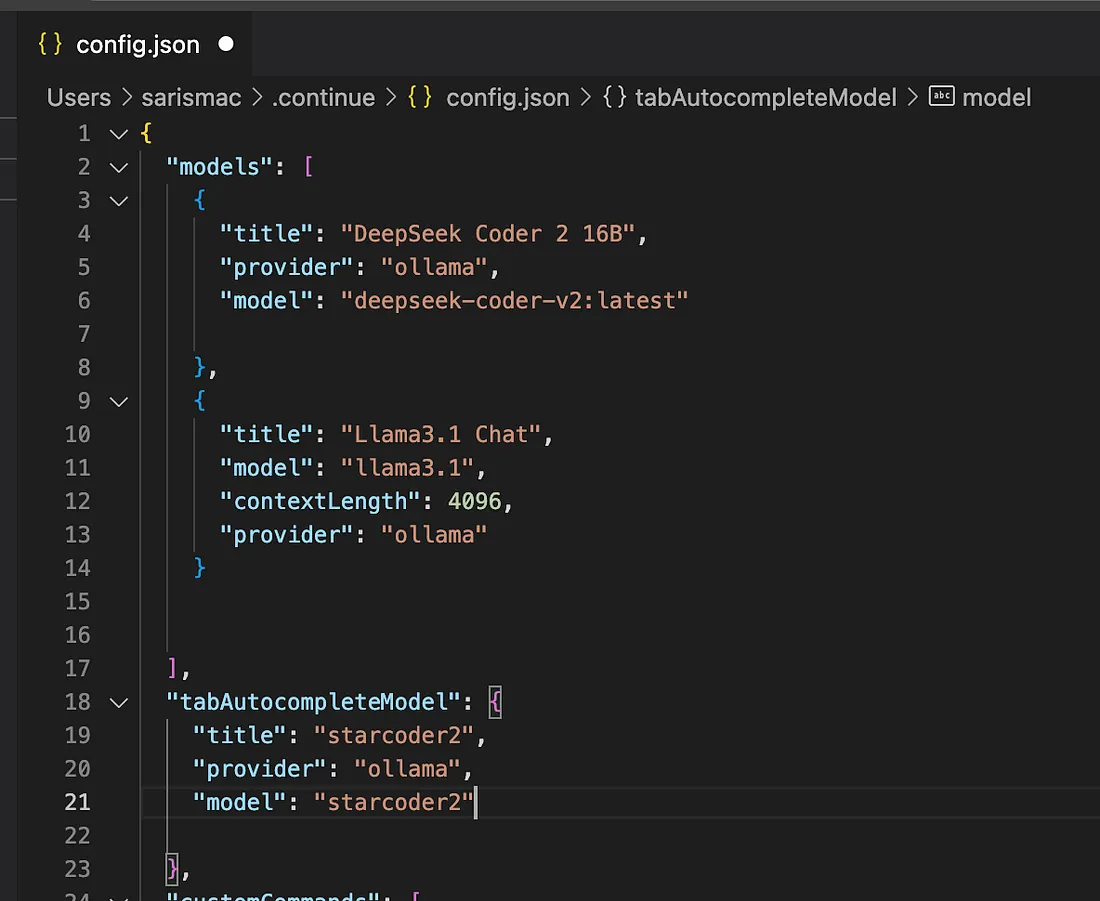Collapse the models array on line 2
Viewport: 1100px width, 901px height.
click(x=118, y=166)
